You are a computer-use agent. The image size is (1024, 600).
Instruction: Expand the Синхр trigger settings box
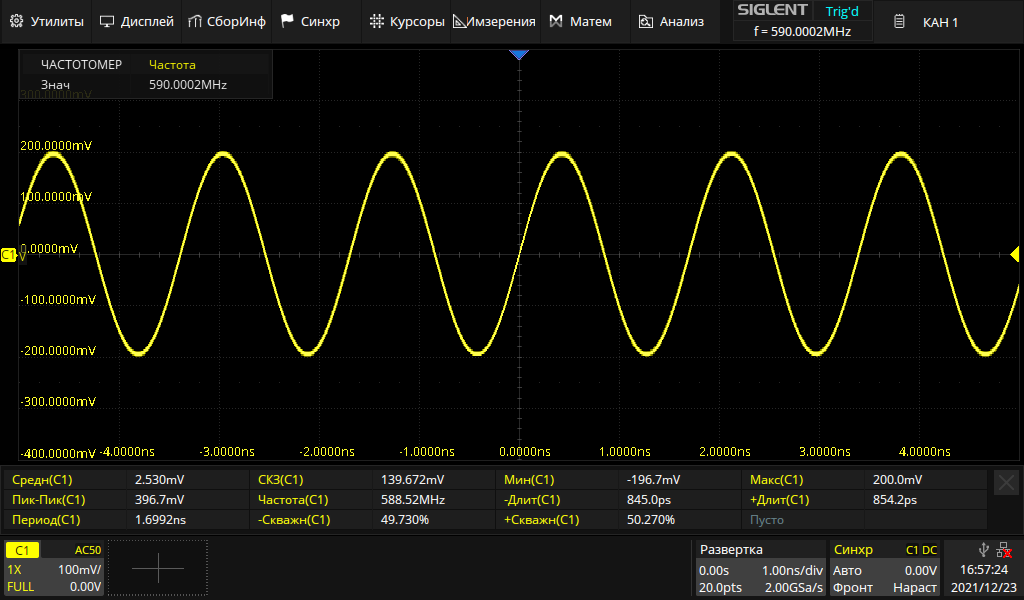pos(885,568)
